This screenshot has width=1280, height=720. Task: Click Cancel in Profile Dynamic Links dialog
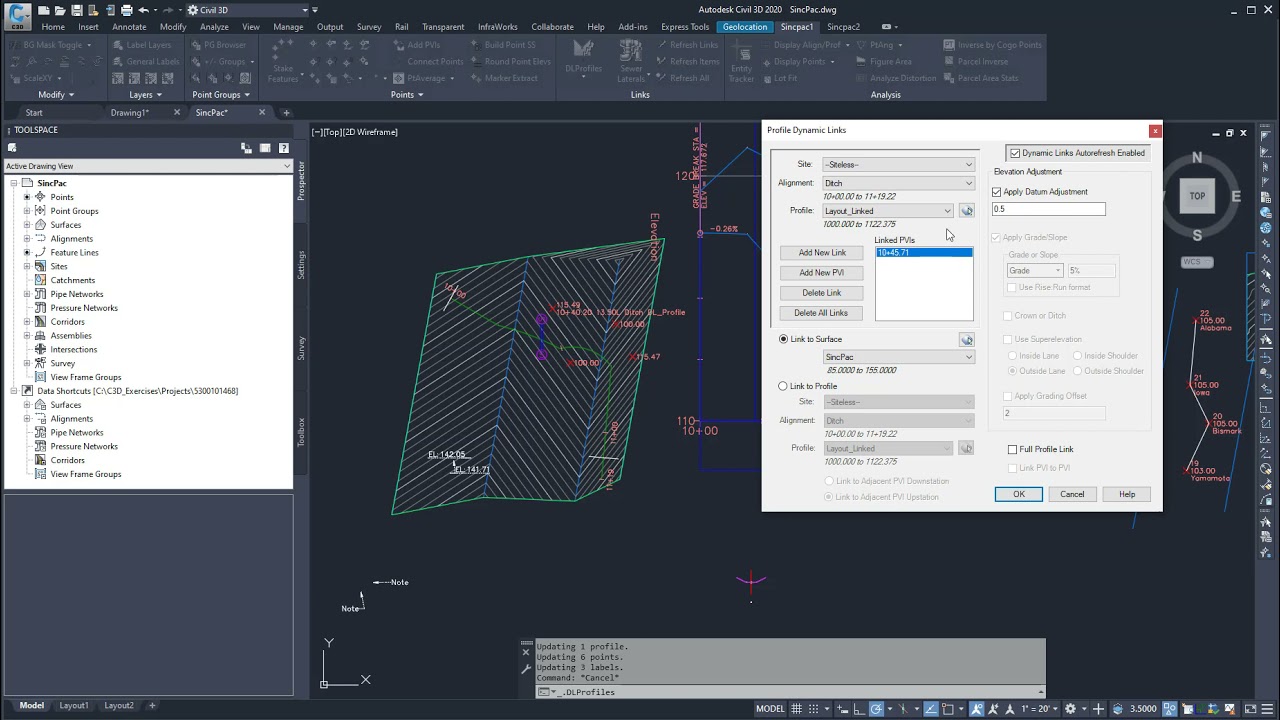click(x=1072, y=494)
